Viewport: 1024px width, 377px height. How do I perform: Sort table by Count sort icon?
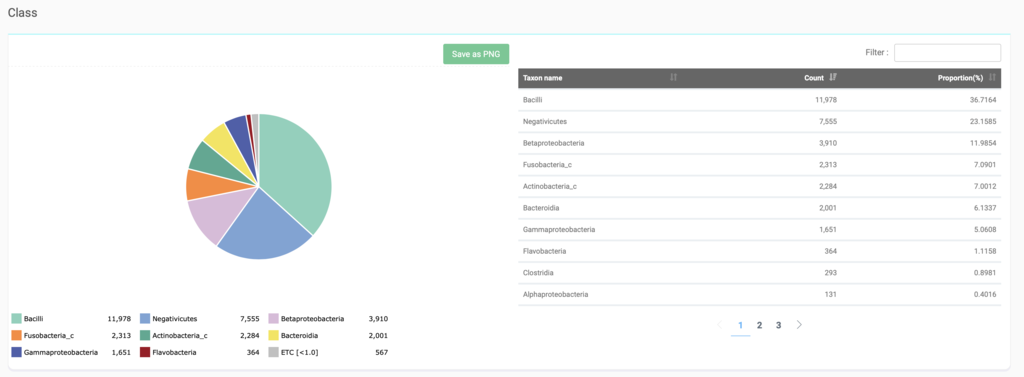coord(833,78)
